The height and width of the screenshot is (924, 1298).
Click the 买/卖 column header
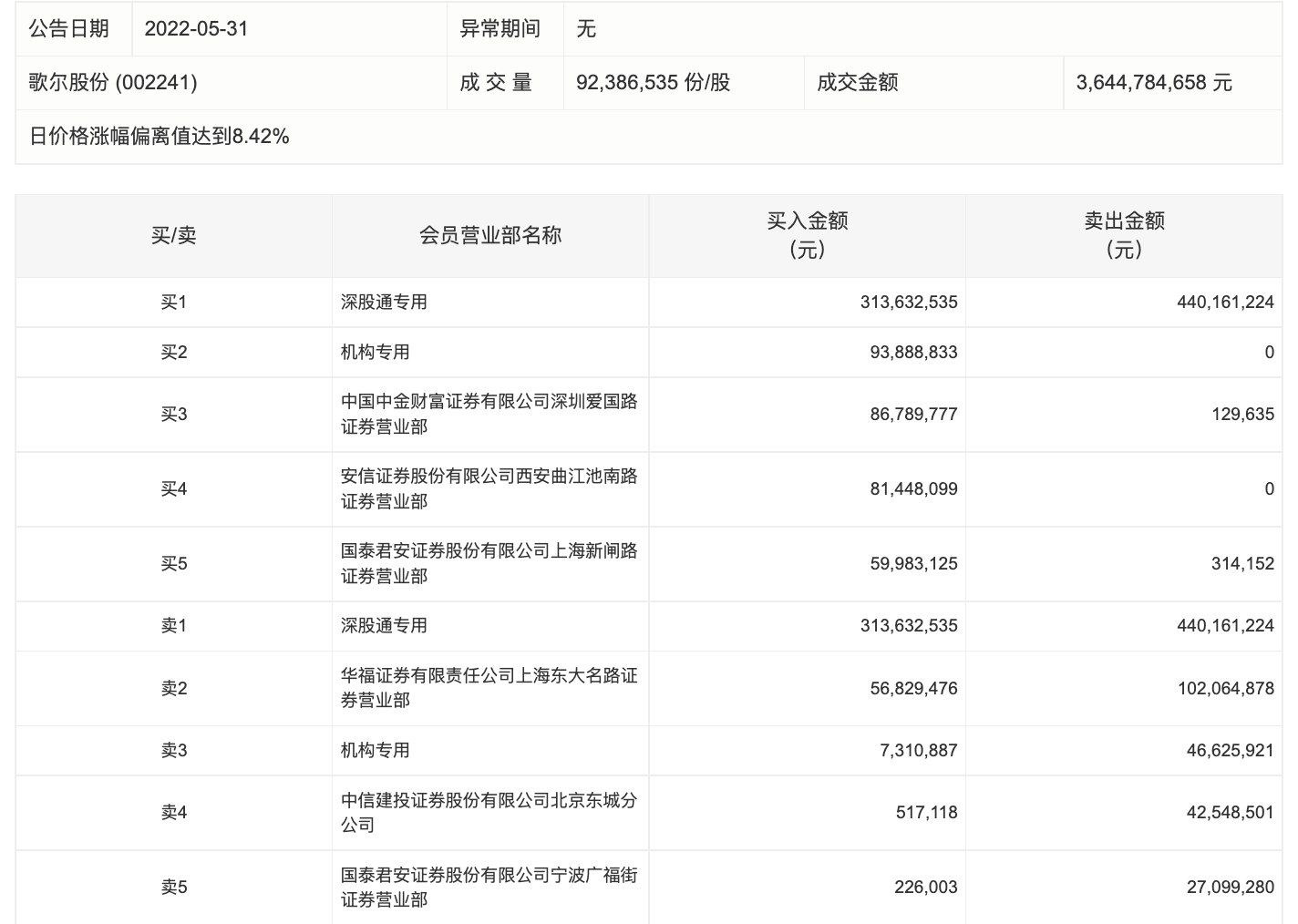coord(173,235)
